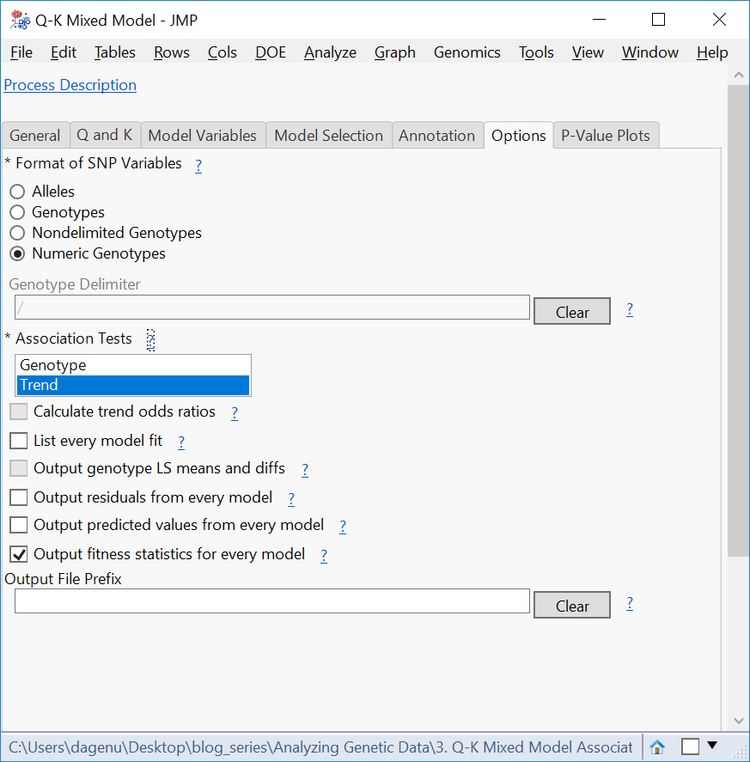This screenshot has width=750, height=762.
Task: Switch to the Model Variables tab
Action: point(202,135)
